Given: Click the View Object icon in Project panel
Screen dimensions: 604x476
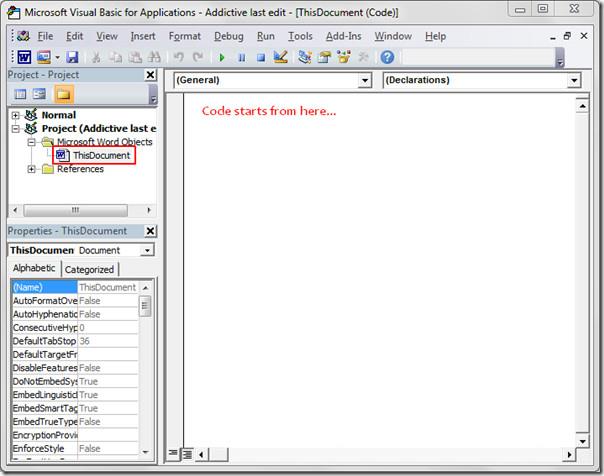Looking at the screenshot, I should (39, 94).
